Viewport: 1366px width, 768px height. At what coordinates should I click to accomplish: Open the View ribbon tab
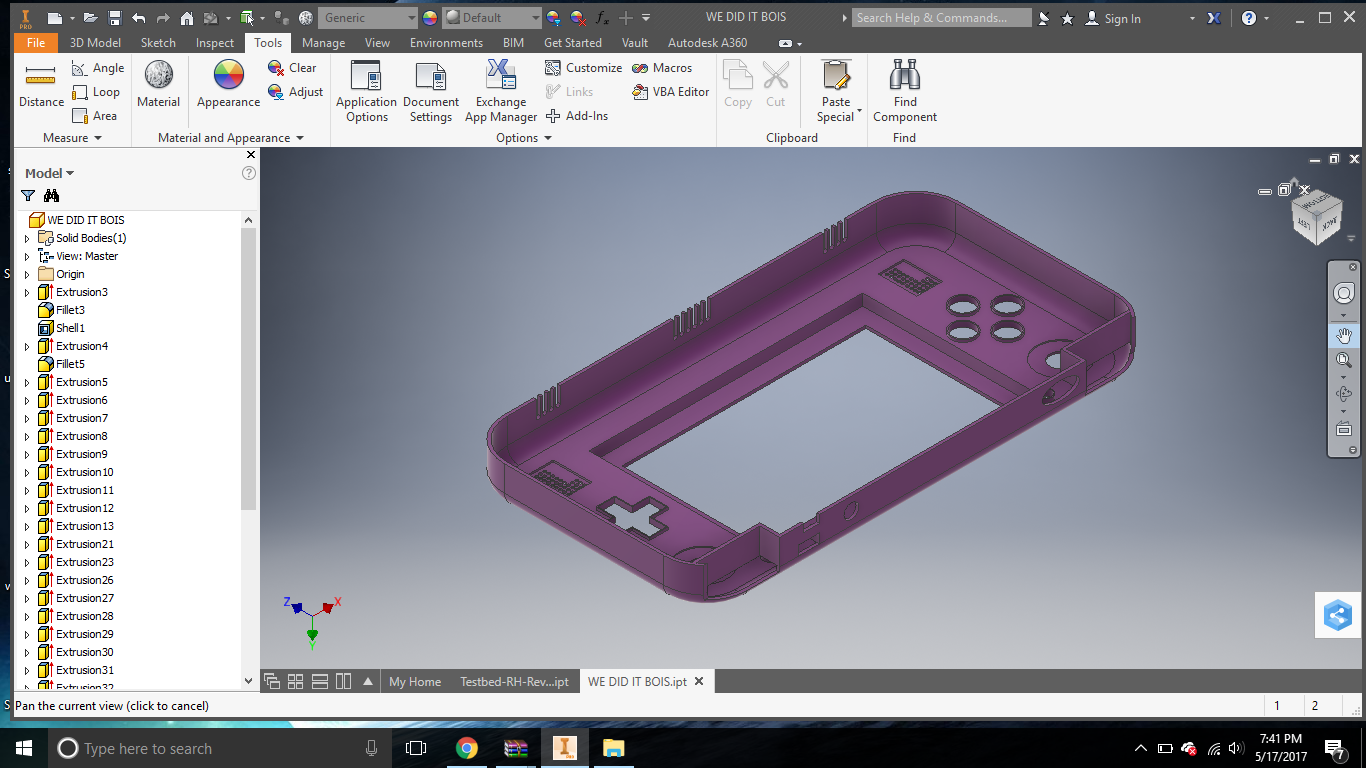(377, 43)
